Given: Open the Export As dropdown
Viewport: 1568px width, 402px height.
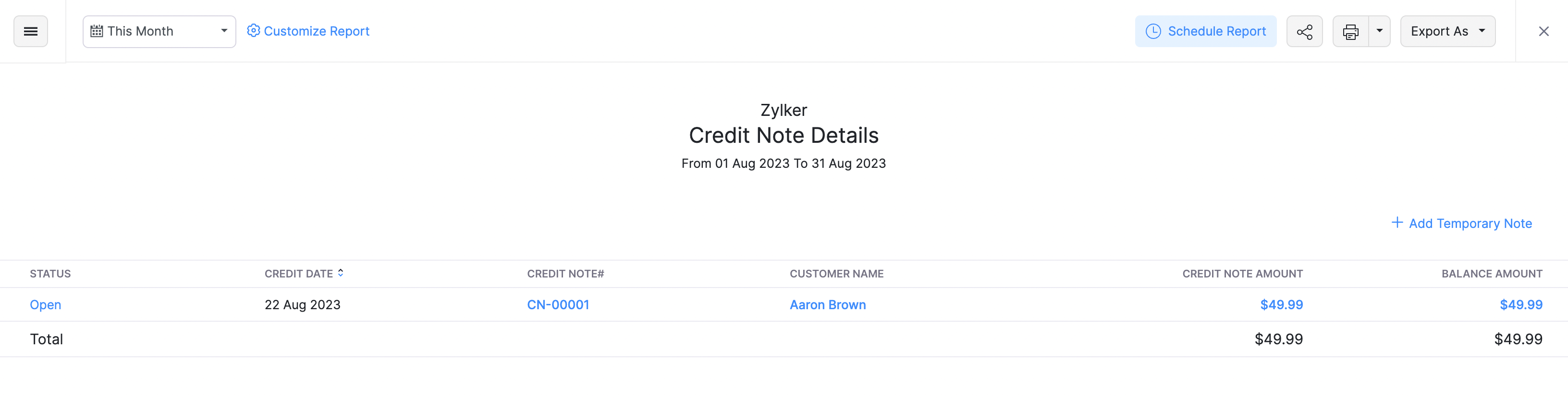Looking at the screenshot, I should (1447, 32).
